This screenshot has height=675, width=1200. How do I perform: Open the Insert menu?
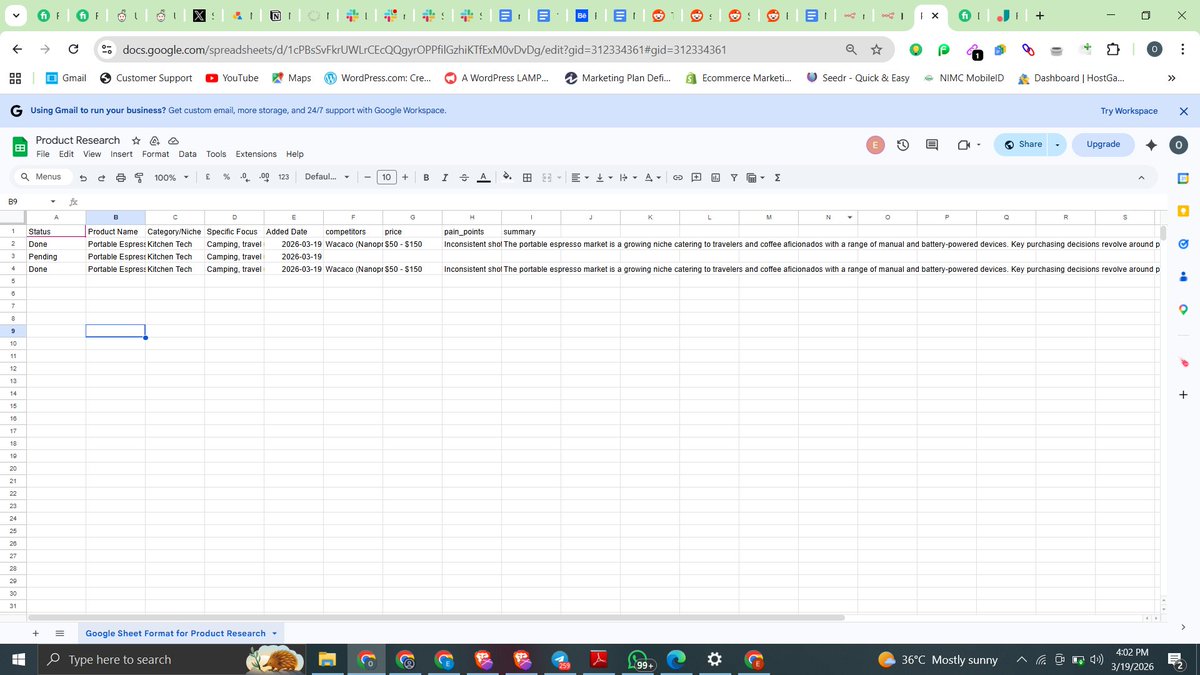point(121,154)
